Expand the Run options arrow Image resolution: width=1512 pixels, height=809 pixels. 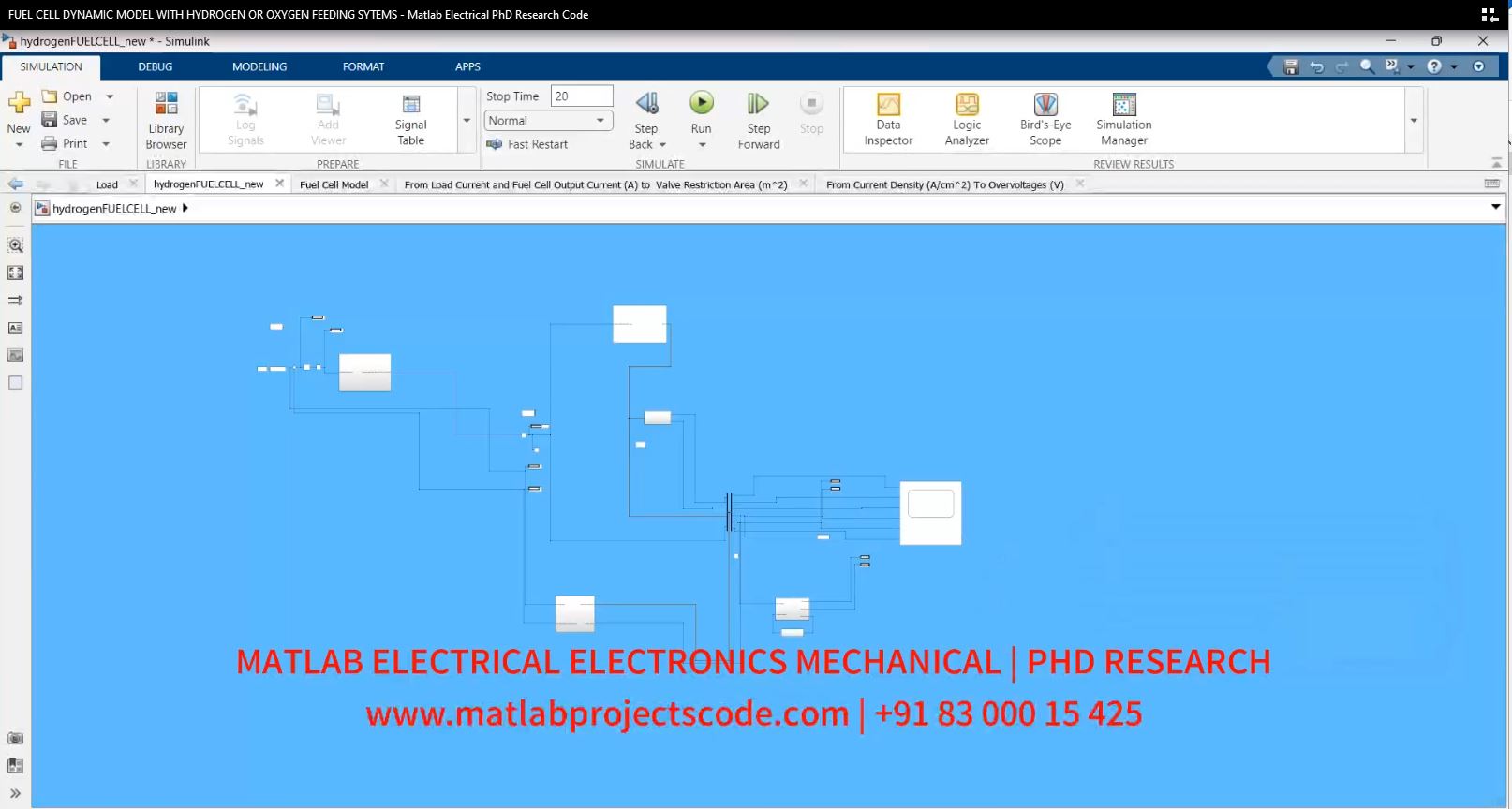(x=702, y=144)
